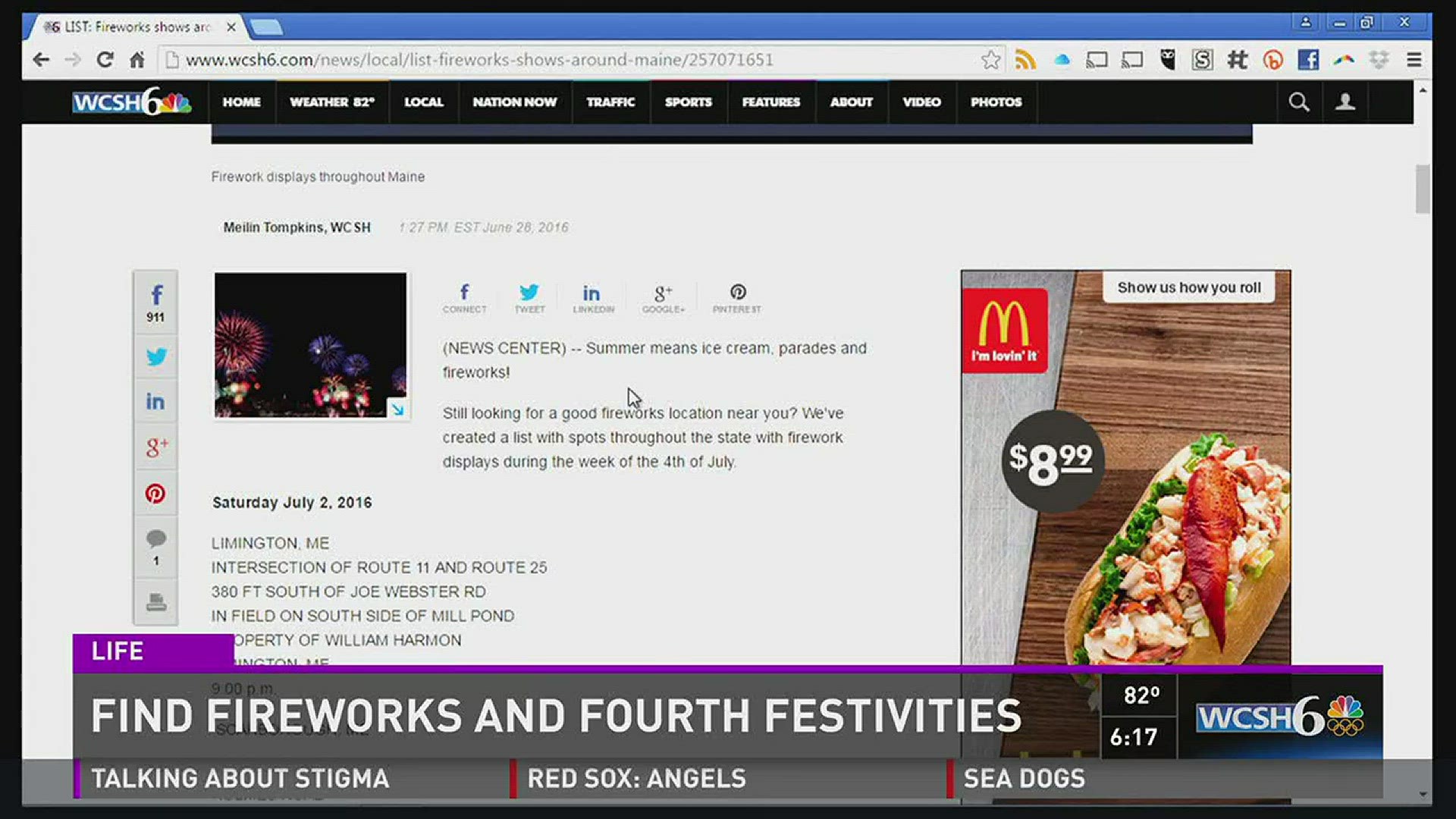This screenshot has width=1456, height=819.
Task: Open the PHOTOS menu item
Action: pyautogui.click(x=996, y=102)
